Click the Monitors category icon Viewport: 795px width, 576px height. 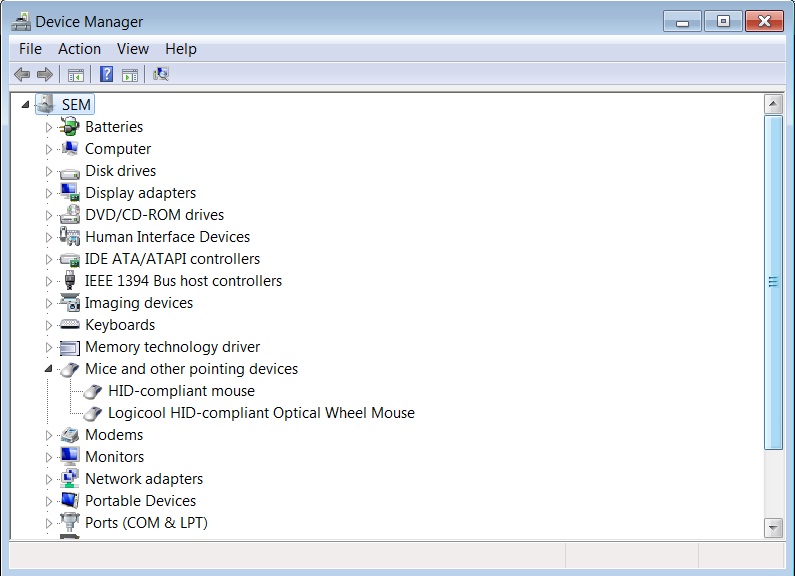69,456
